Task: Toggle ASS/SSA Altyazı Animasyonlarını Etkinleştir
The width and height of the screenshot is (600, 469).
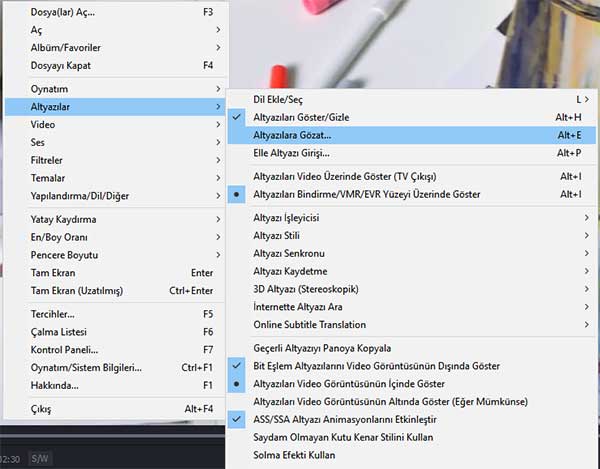Action: 412,419
